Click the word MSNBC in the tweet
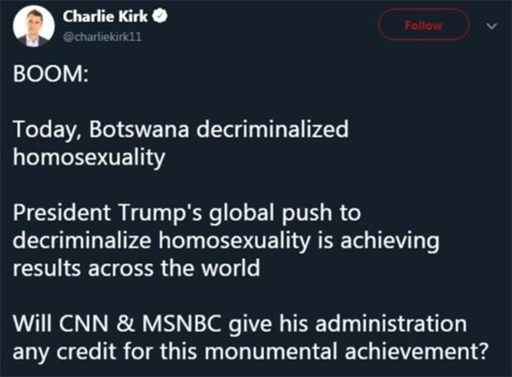The width and height of the screenshot is (512, 377). (182, 323)
